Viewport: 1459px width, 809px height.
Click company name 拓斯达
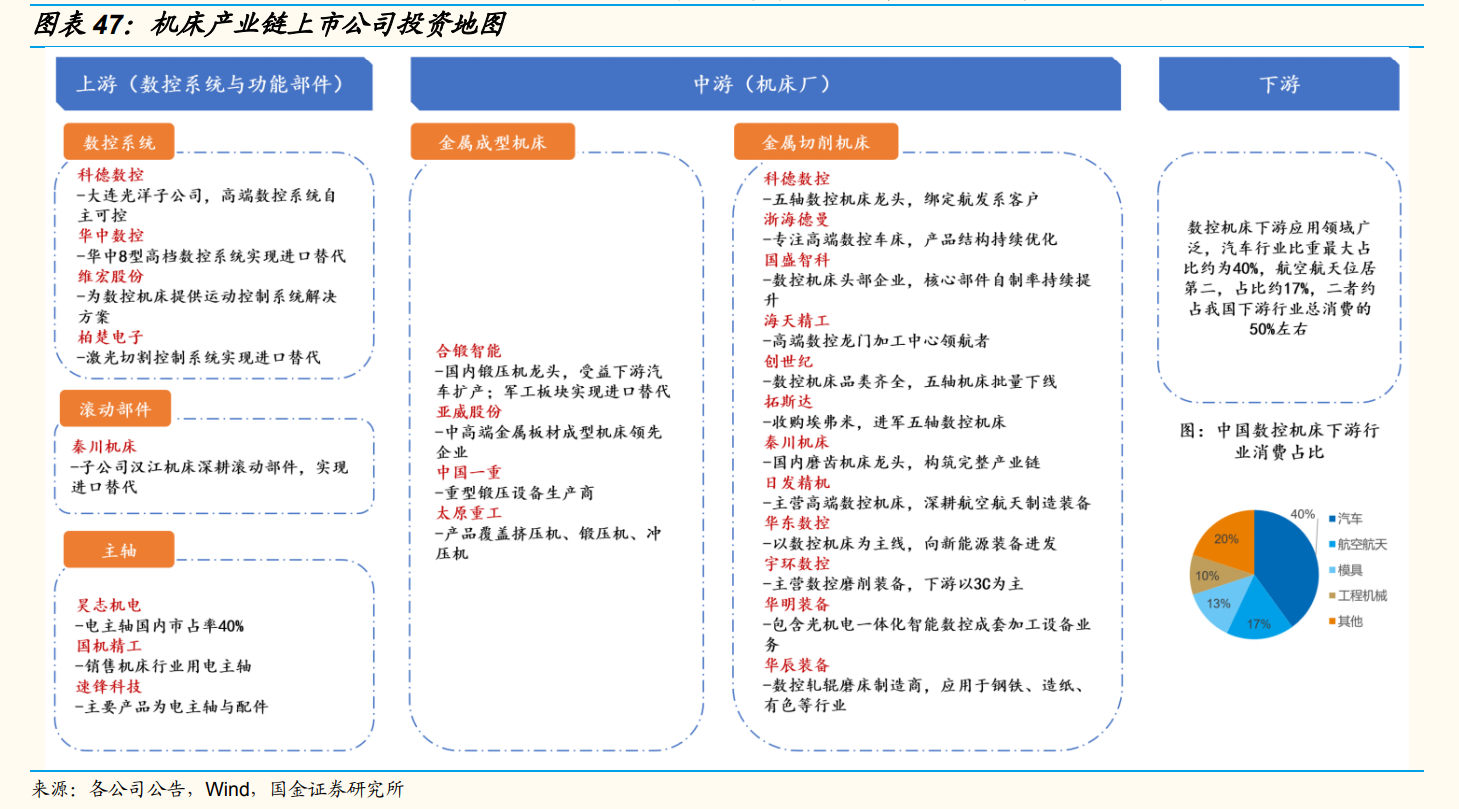789,401
